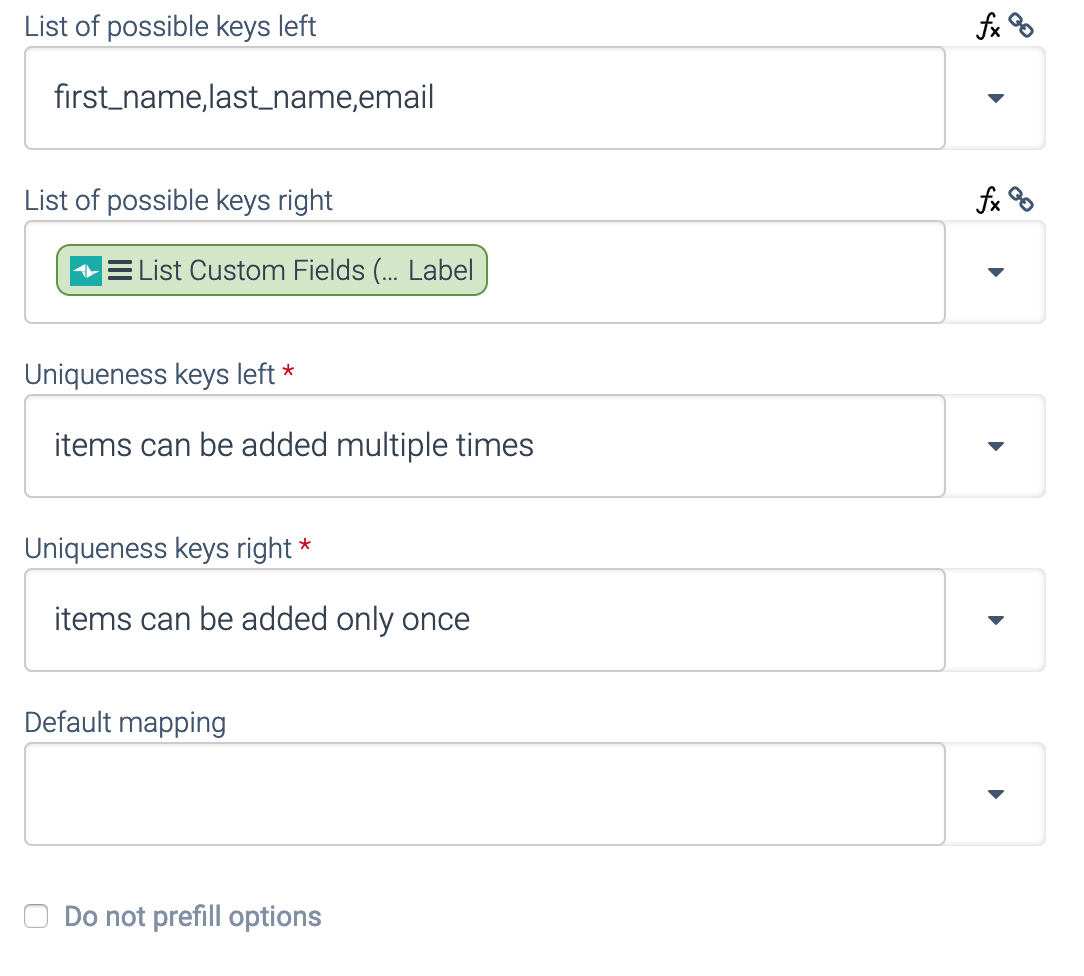Click the first_name,last_name,email input field
This screenshot has width=1084, height=976.
[x=485, y=98]
